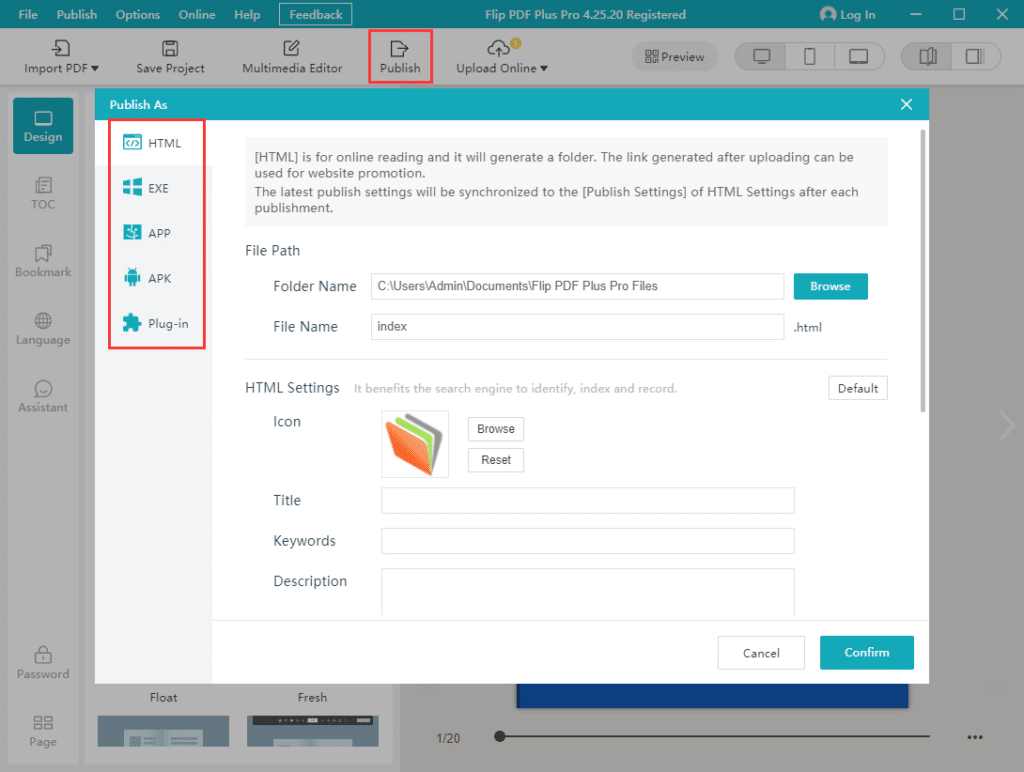Select the Plug-in publish format
The width and height of the screenshot is (1024, 772).
[x=156, y=323]
